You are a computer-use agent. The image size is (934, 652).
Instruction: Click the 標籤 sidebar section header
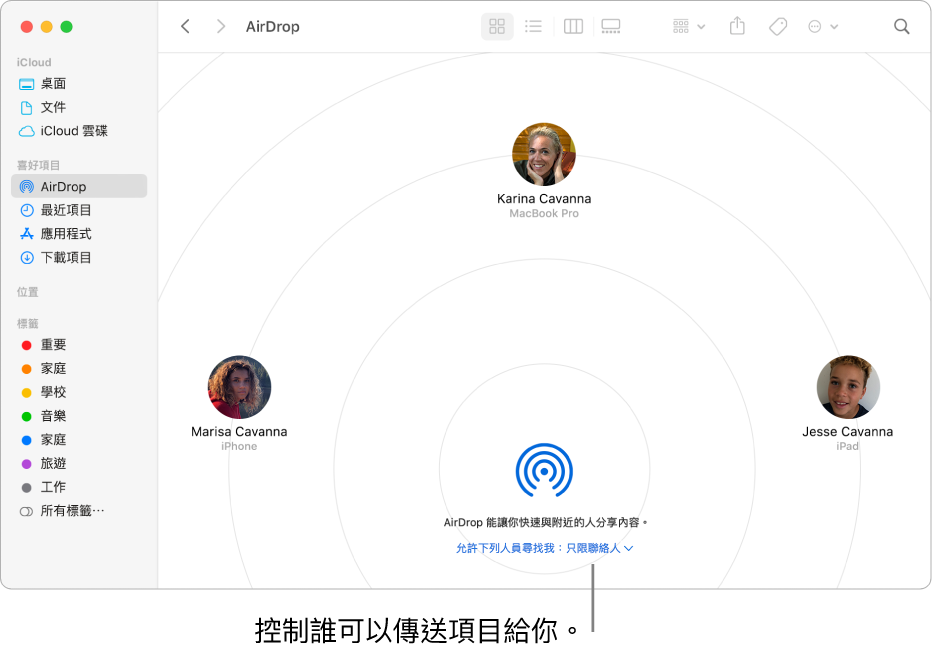(27, 323)
